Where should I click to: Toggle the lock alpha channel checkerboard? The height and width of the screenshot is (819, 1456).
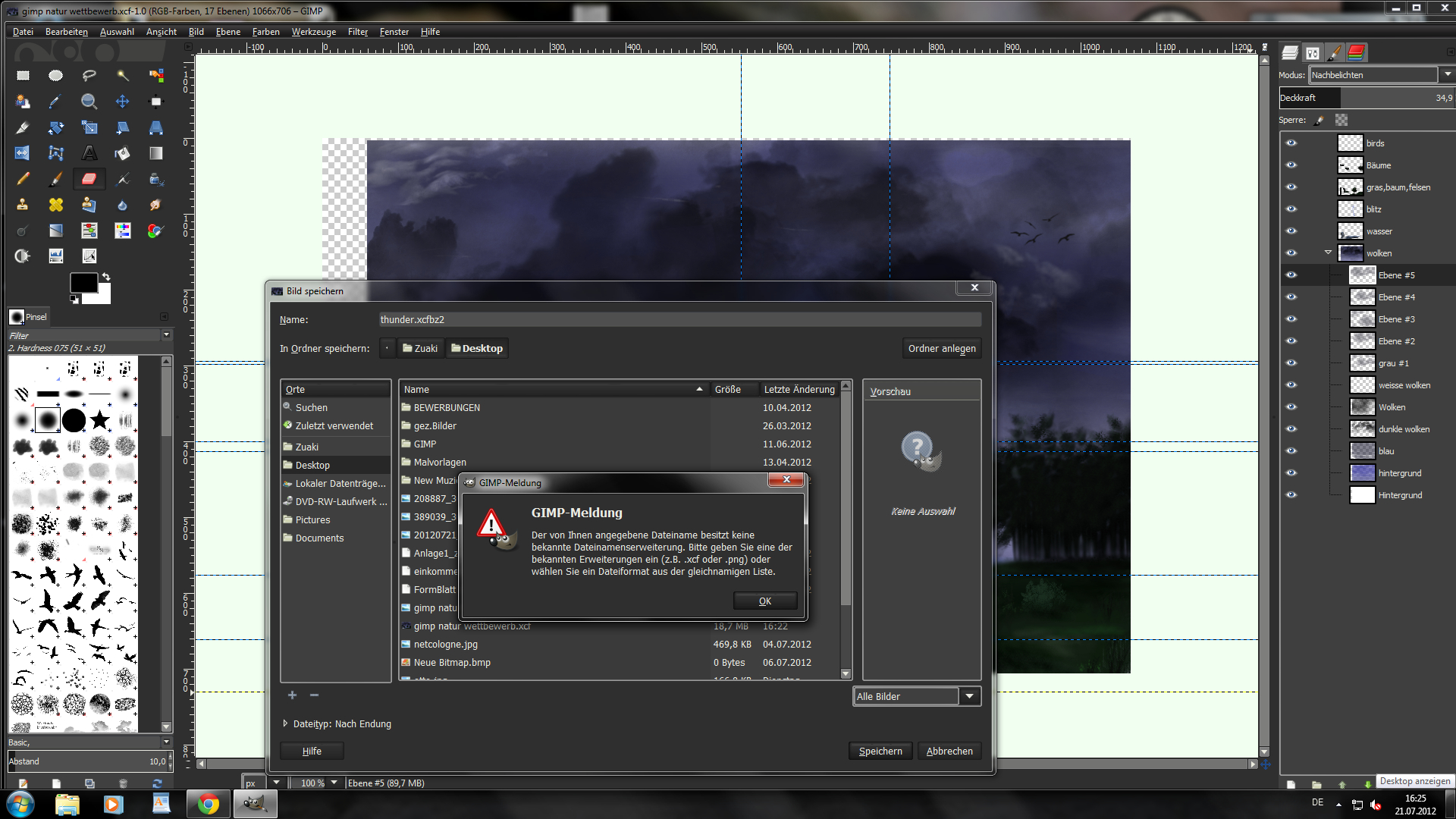tap(1341, 120)
